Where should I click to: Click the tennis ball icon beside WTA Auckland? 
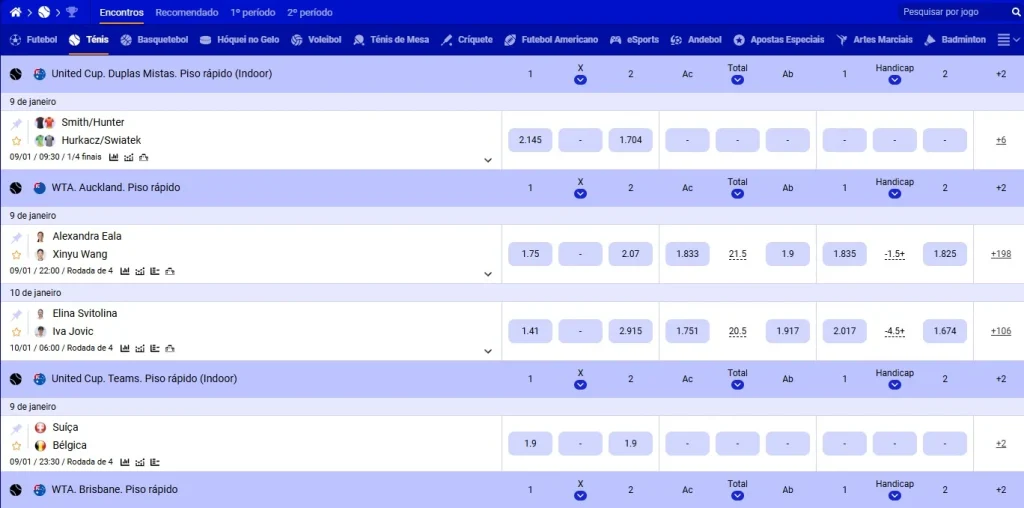click(x=16, y=188)
